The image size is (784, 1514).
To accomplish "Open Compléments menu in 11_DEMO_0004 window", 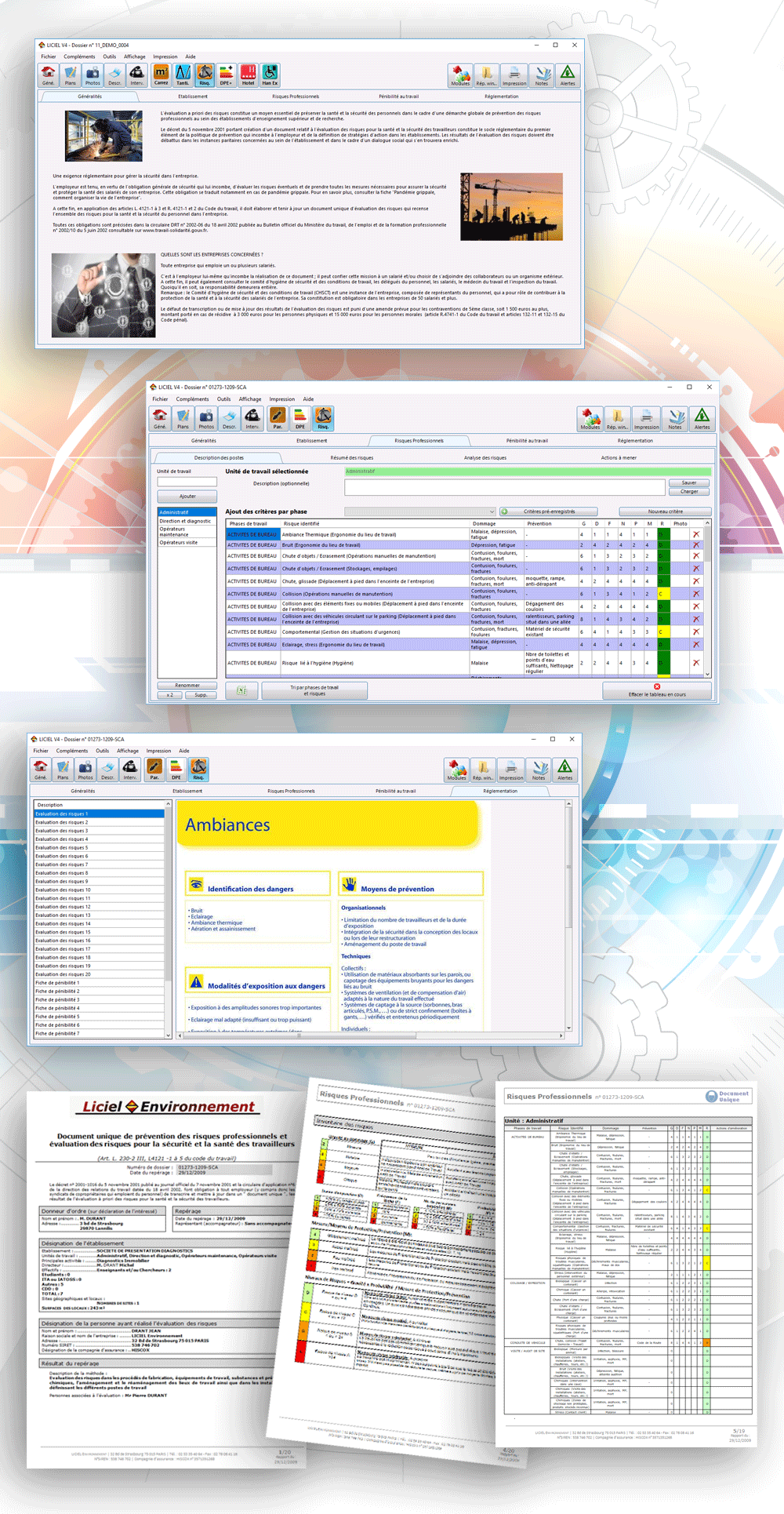I will (79, 56).
